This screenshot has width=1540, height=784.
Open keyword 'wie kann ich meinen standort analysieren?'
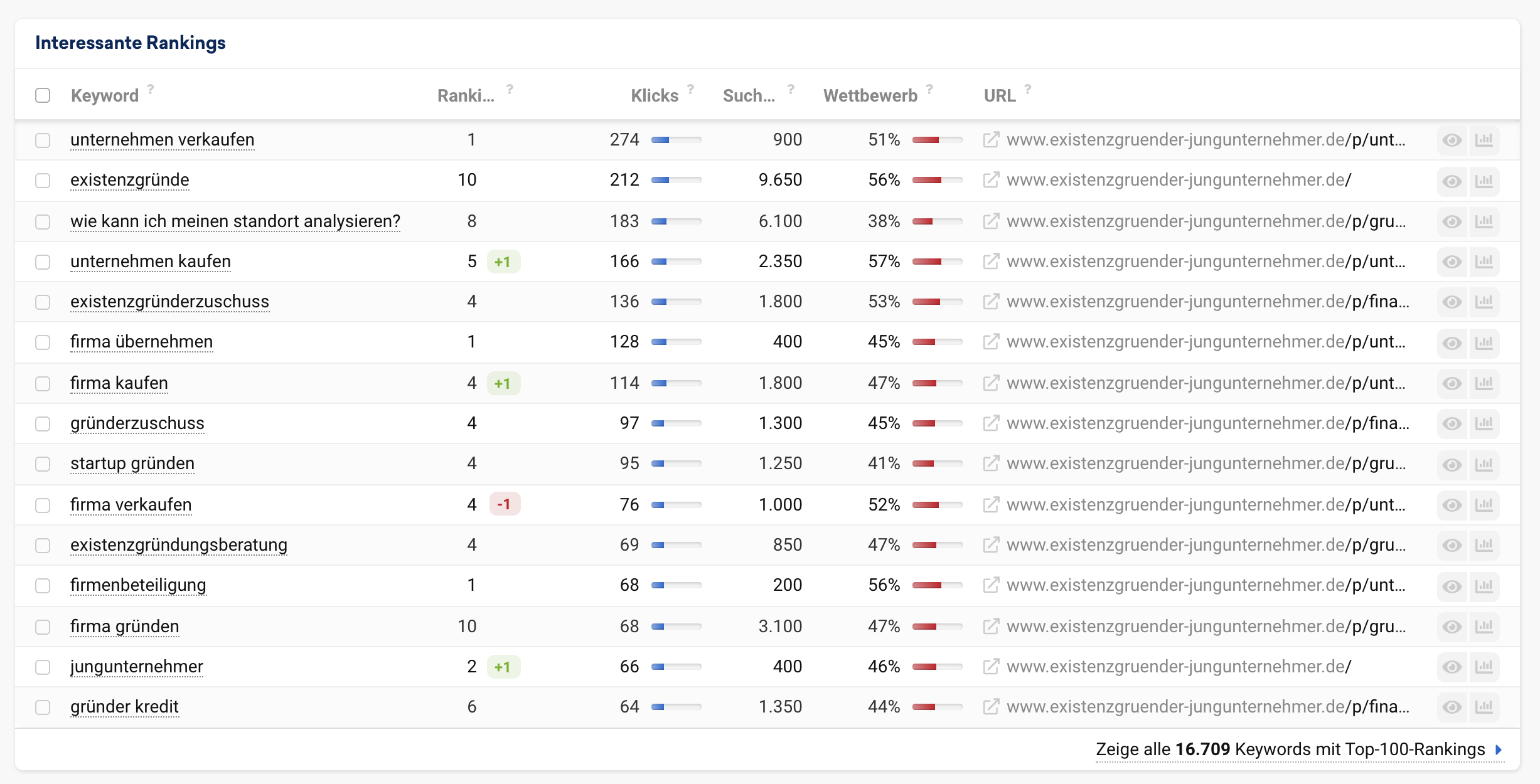pyautogui.click(x=235, y=221)
